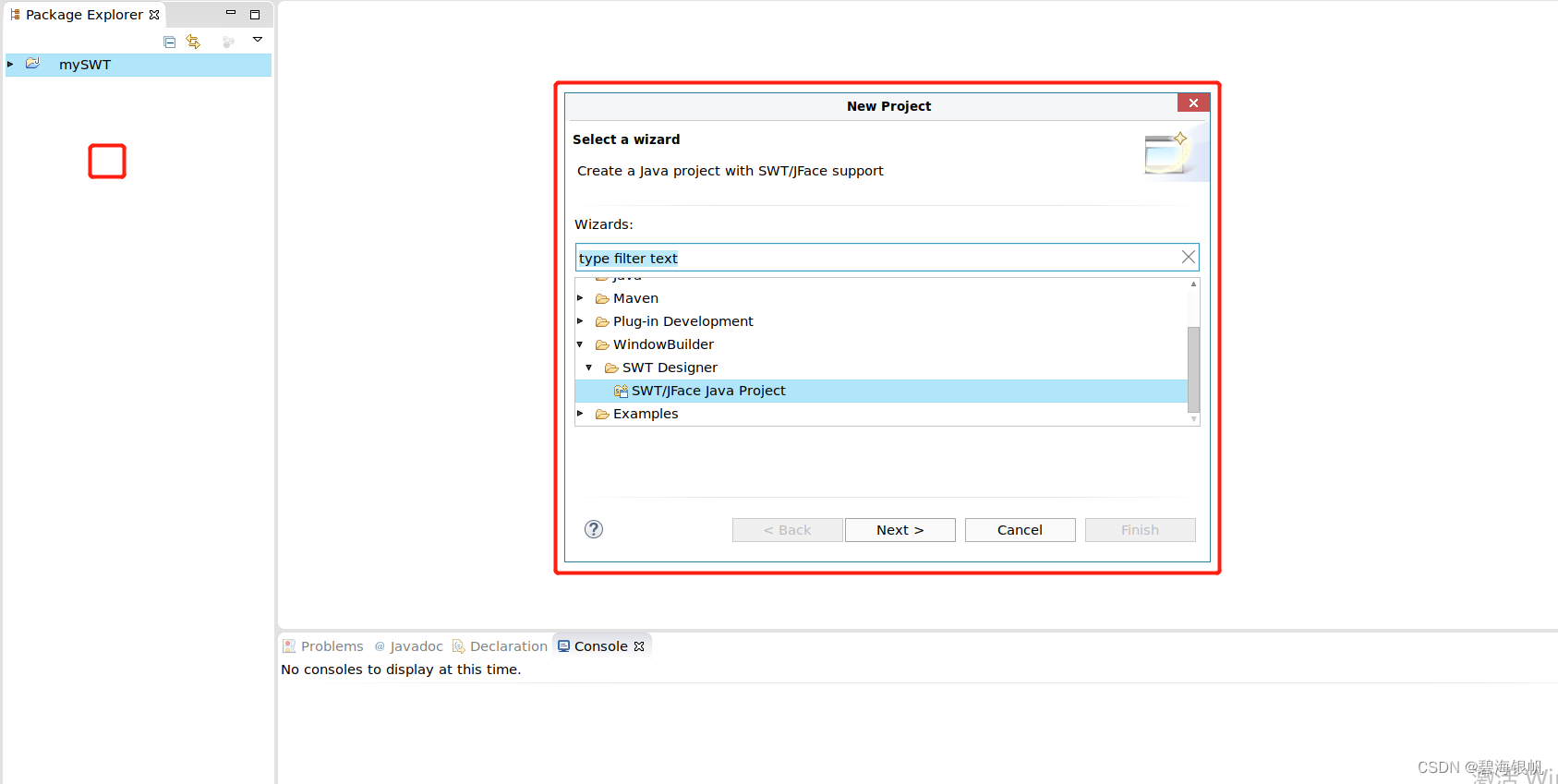The image size is (1558, 784).
Task: Close the Console tab
Action: click(639, 646)
